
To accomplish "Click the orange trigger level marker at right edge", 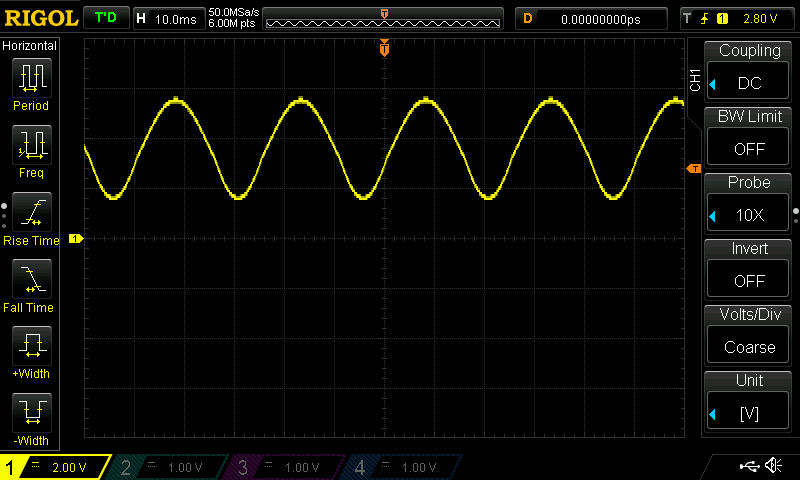I will (694, 168).
